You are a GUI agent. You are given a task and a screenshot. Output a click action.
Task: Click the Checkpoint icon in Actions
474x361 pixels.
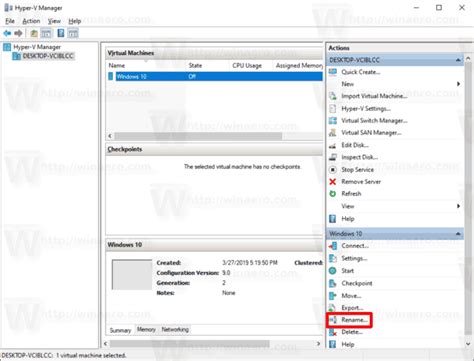point(333,283)
